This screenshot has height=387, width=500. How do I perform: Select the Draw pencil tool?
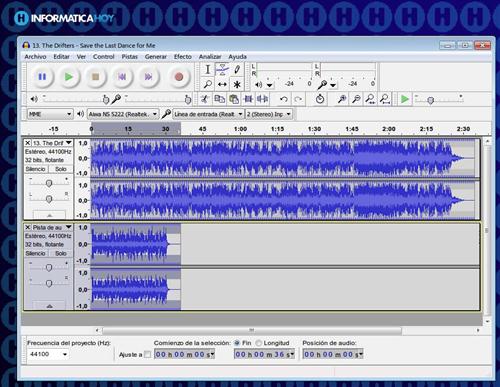(237, 69)
